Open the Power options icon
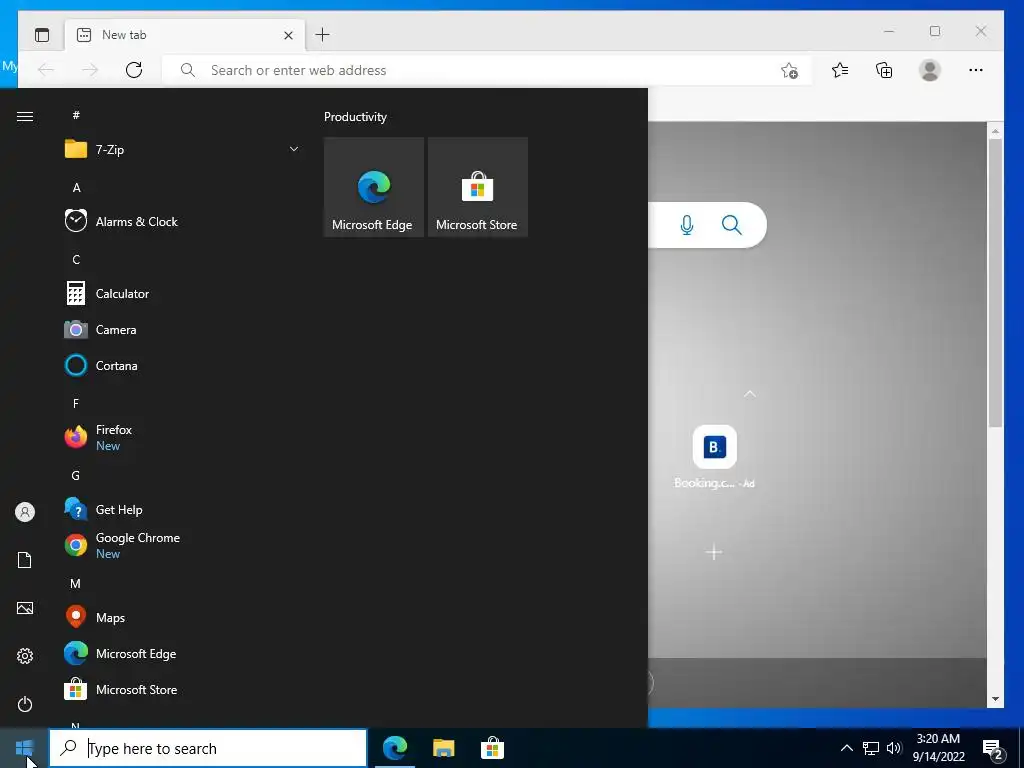The image size is (1024, 768). tap(25, 704)
